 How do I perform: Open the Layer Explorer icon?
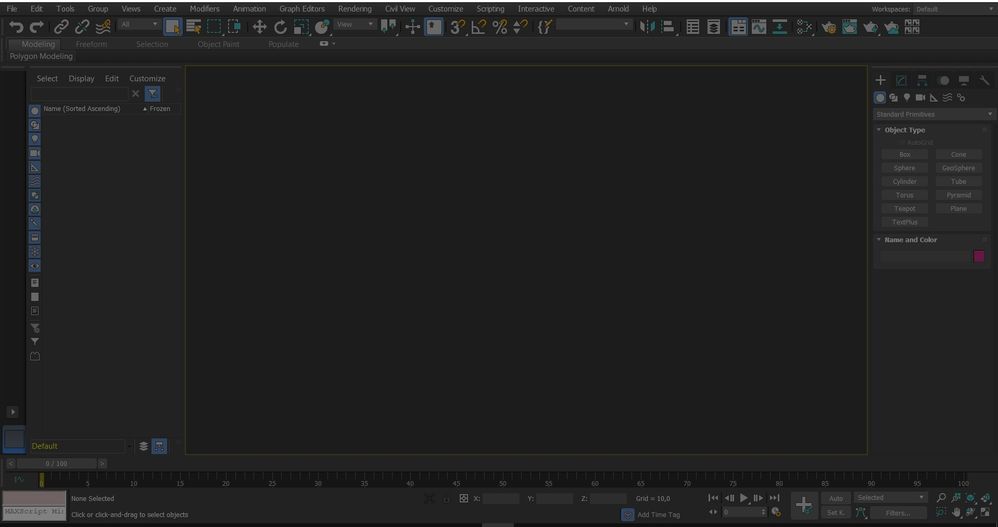click(714, 27)
